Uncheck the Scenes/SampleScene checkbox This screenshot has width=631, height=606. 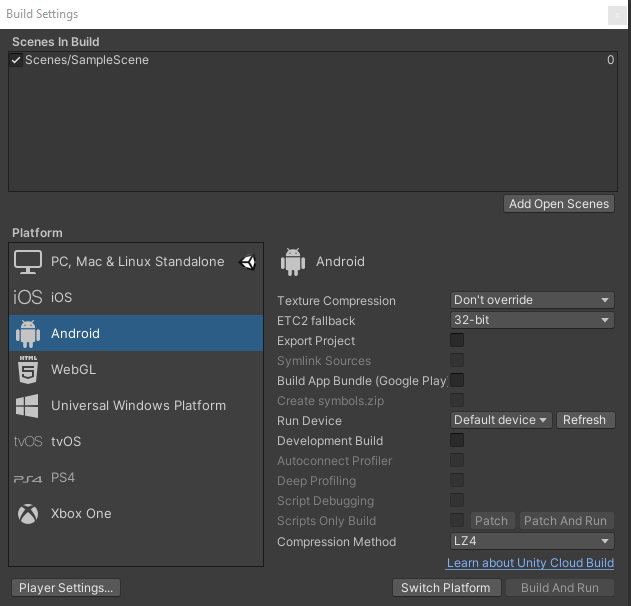[16, 60]
